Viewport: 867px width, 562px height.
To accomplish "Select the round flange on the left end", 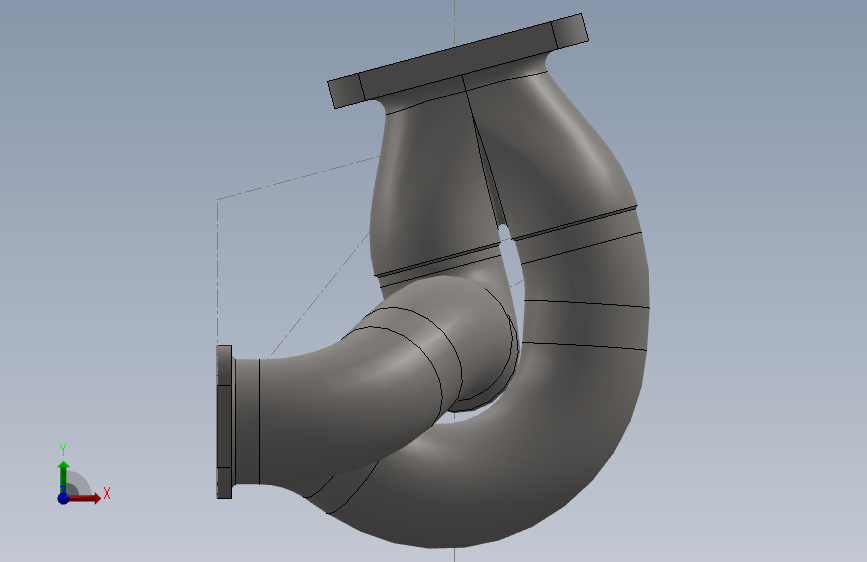I will pos(224,422).
